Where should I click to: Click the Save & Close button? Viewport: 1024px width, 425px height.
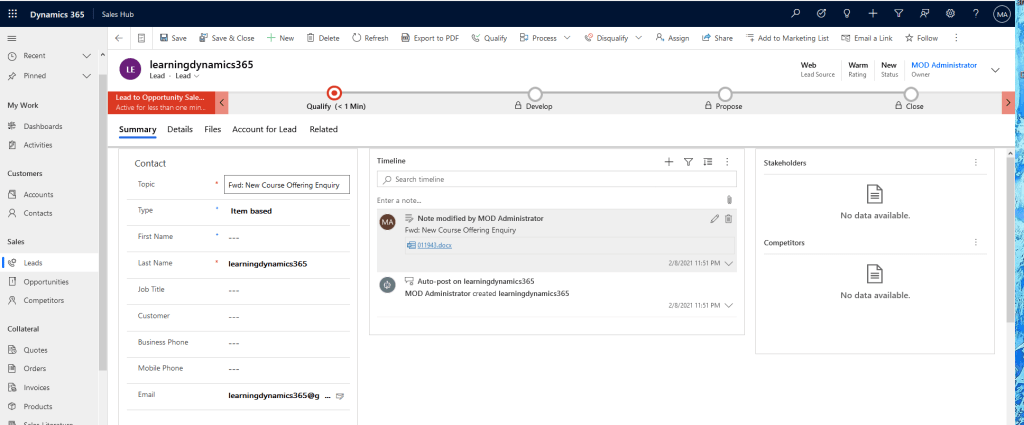tap(227, 38)
